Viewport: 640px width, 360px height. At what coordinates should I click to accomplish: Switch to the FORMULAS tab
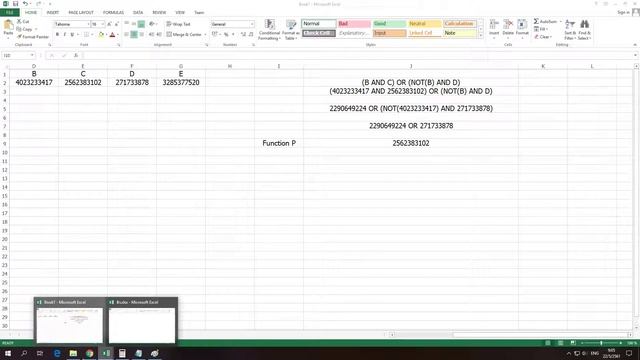113,13
